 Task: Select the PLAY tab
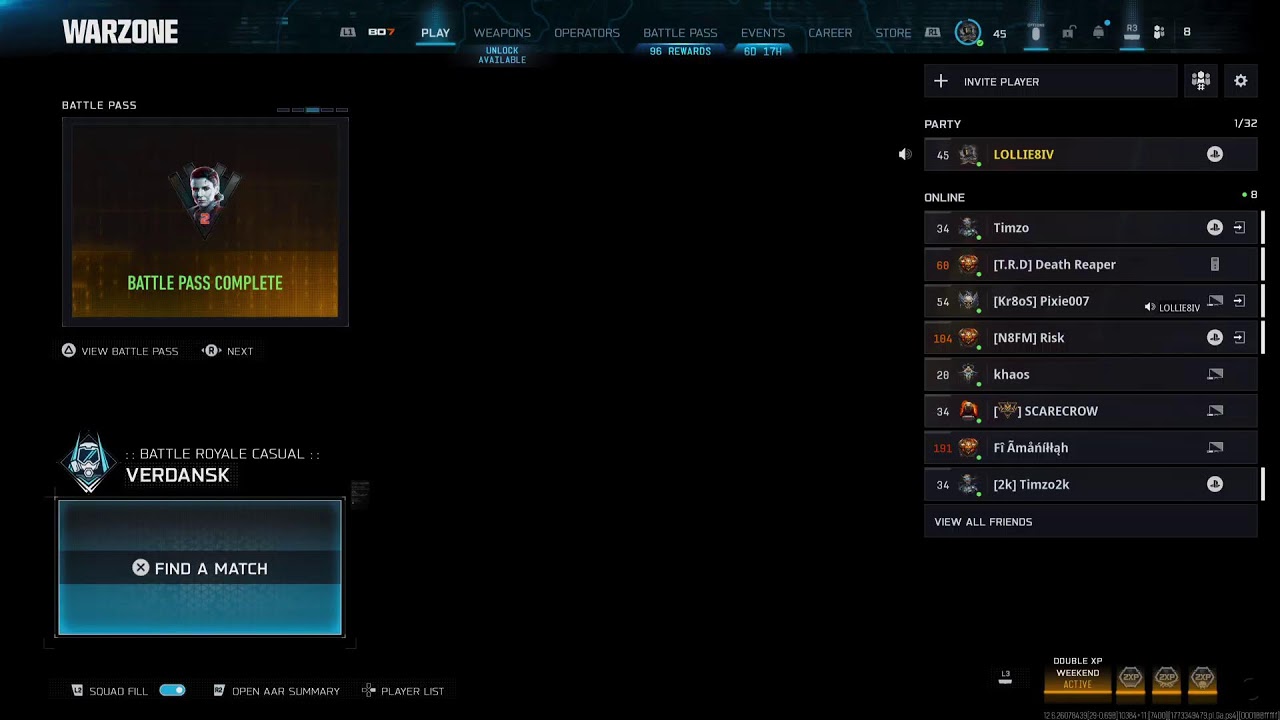pos(435,33)
